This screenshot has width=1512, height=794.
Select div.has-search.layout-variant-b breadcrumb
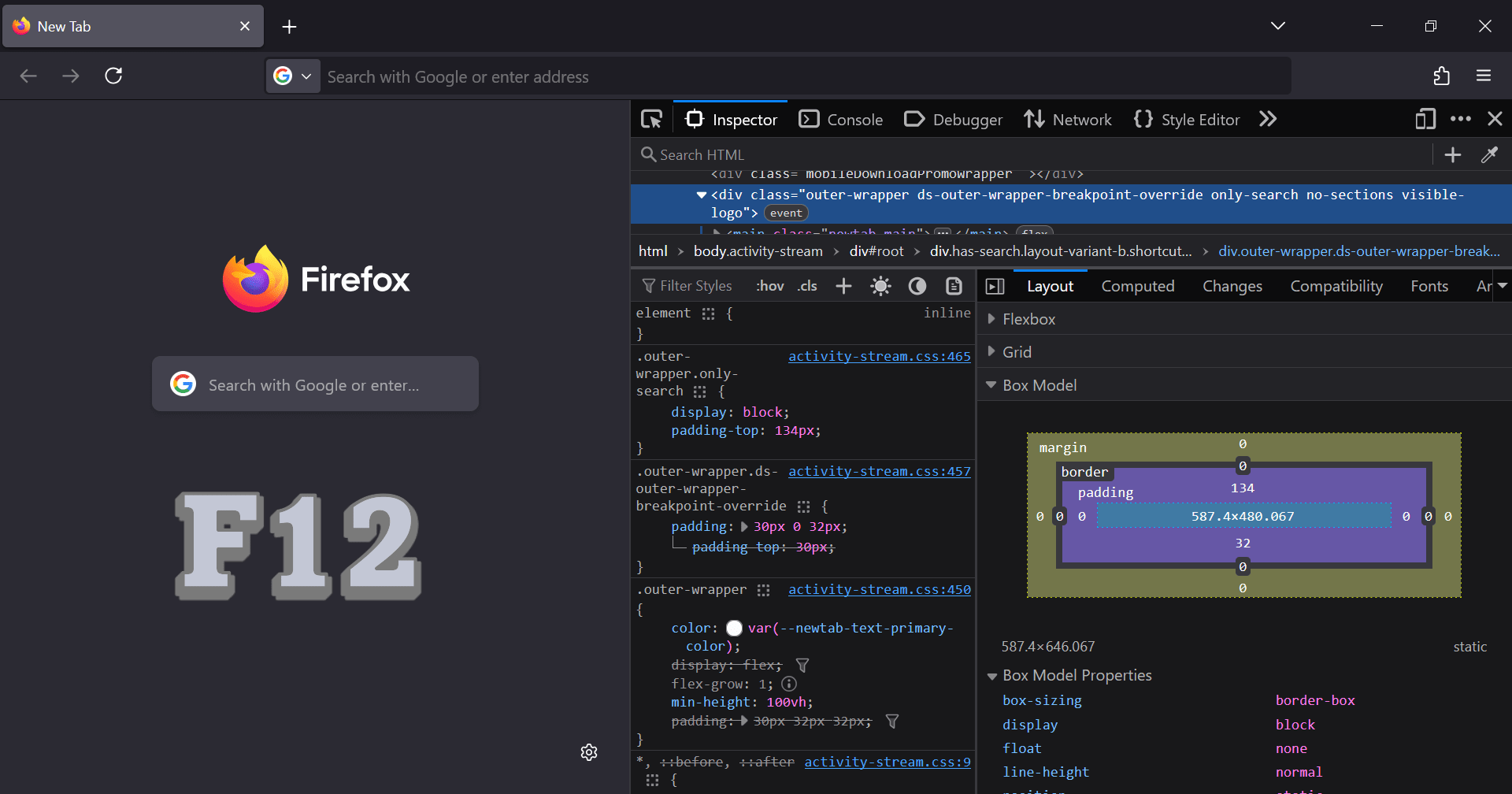click(x=1061, y=251)
